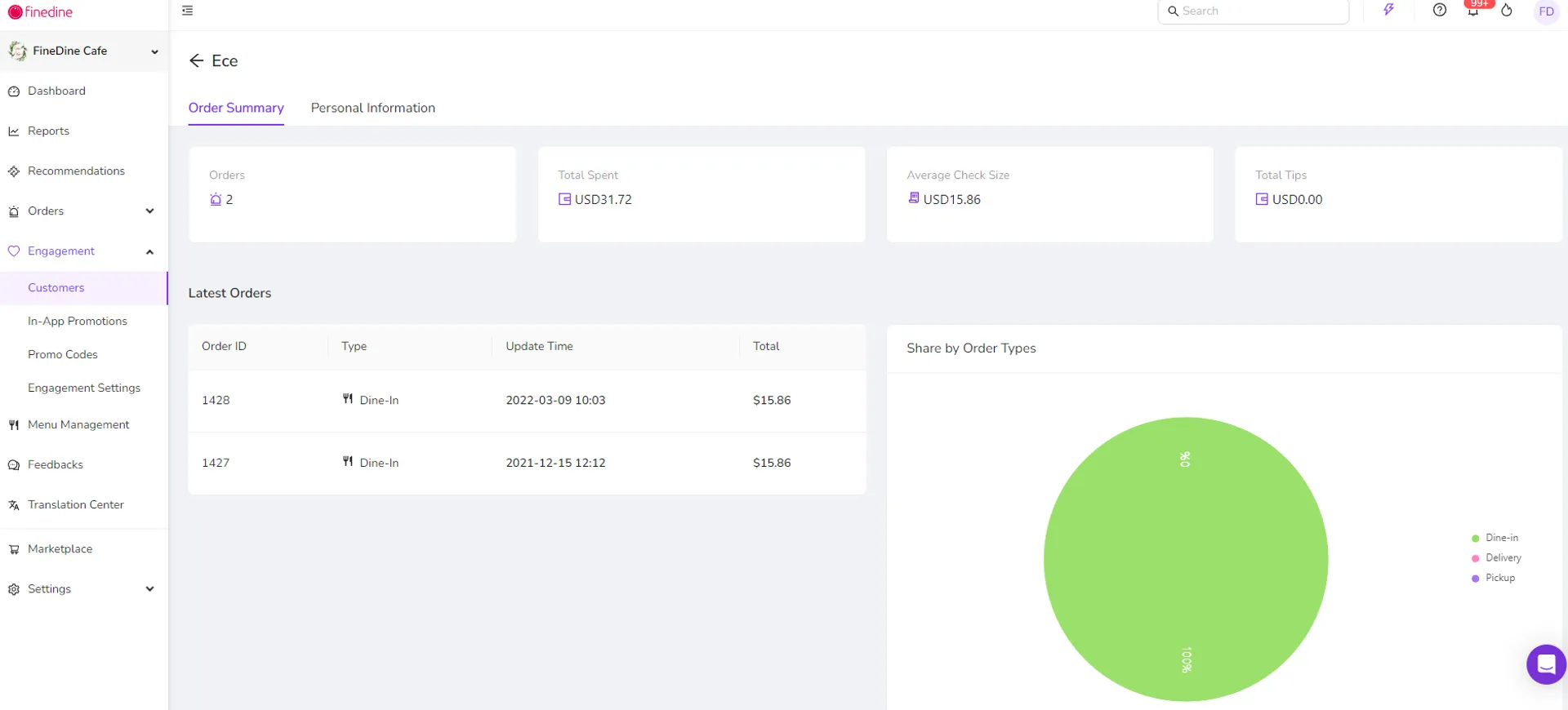Toggle Dine-in legend item in chart
Image resolution: width=1568 pixels, height=710 pixels.
(1494, 538)
